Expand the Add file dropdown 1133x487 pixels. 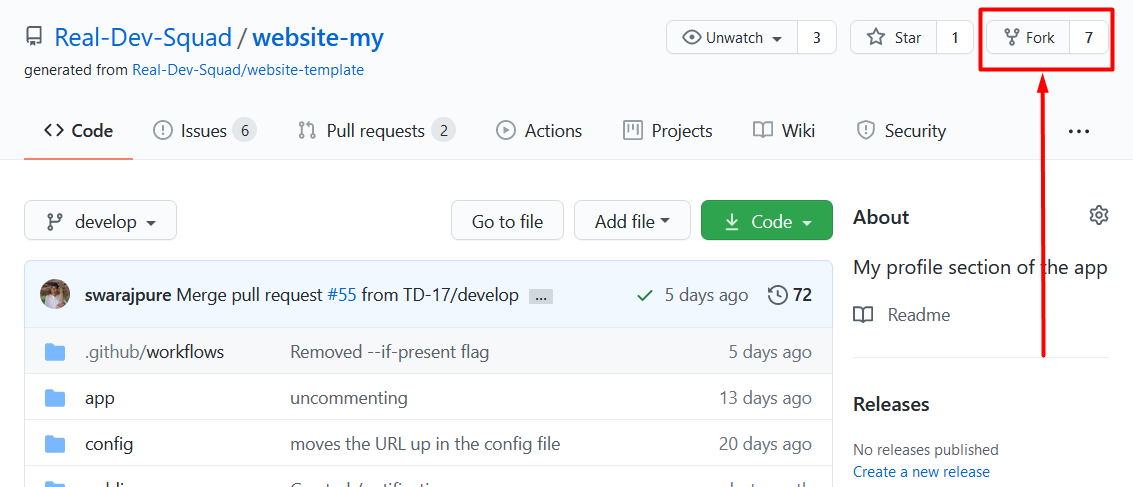[x=632, y=221]
